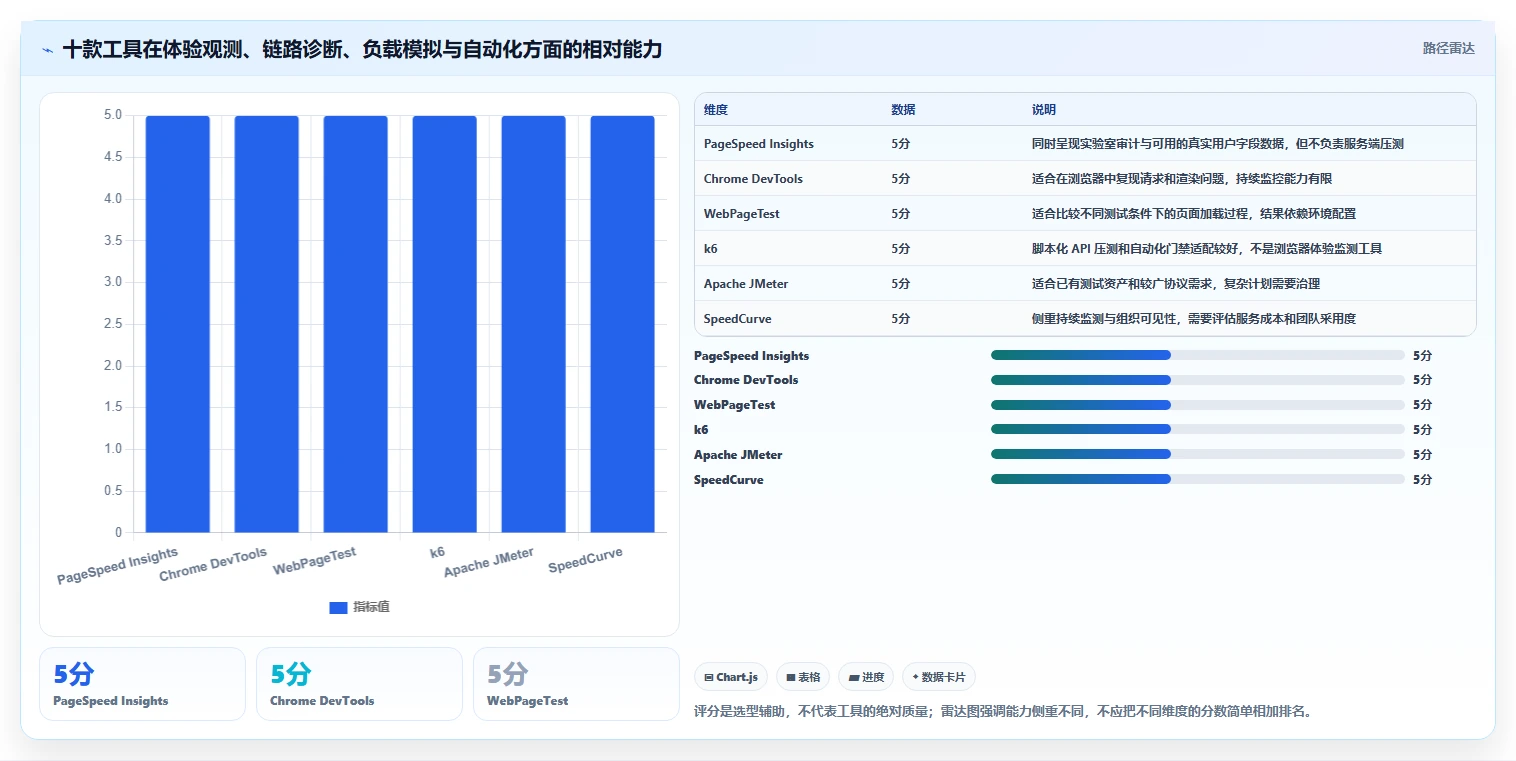Screen dimensions: 1516x761
Task: Open the WebPageTest 5分 data card
Action: tap(576, 684)
